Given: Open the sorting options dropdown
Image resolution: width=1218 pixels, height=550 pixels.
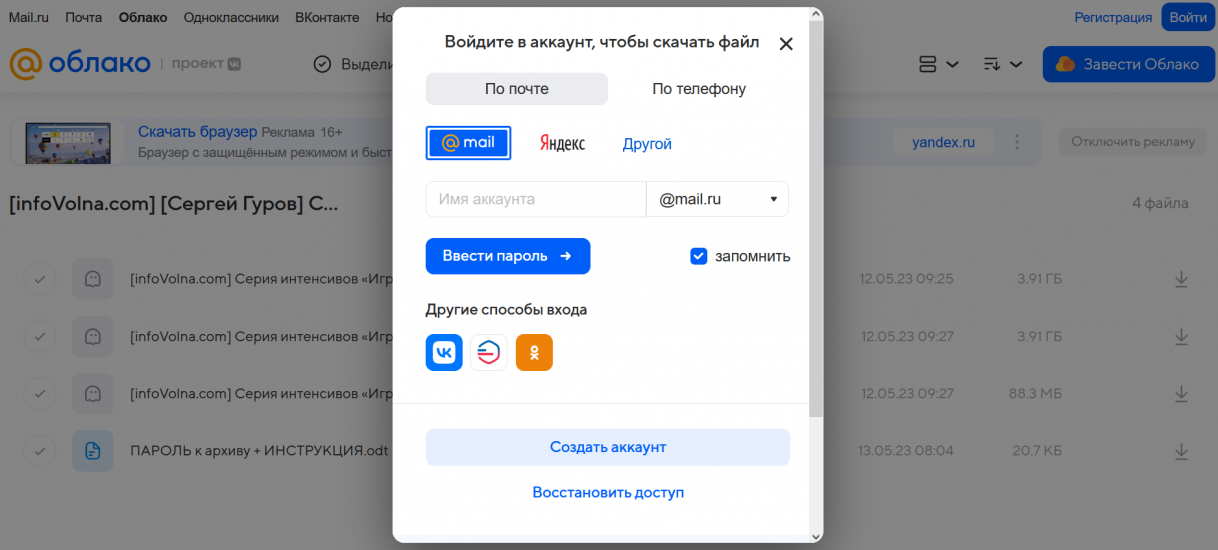Looking at the screenshot, I should (x=1002, y=64).
